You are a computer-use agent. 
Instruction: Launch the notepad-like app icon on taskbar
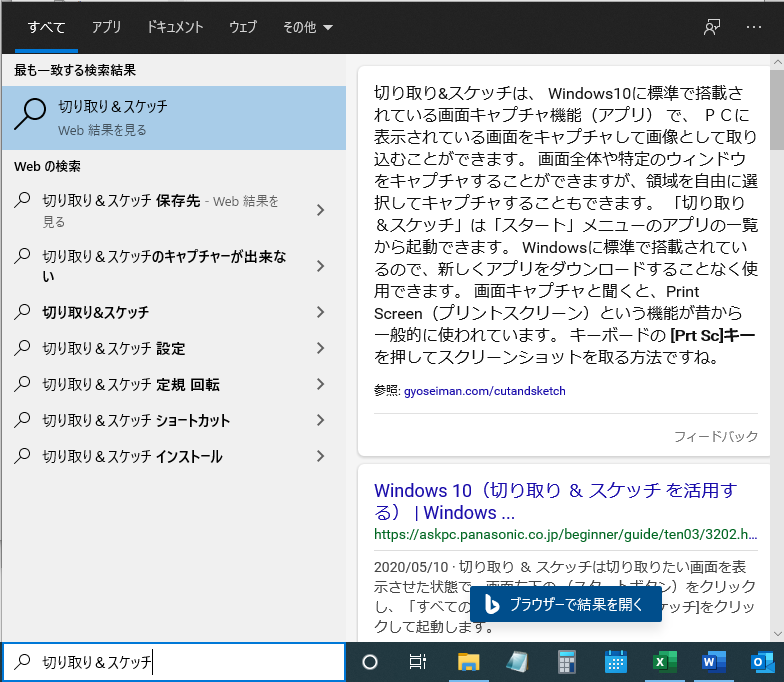coord(517,662)
